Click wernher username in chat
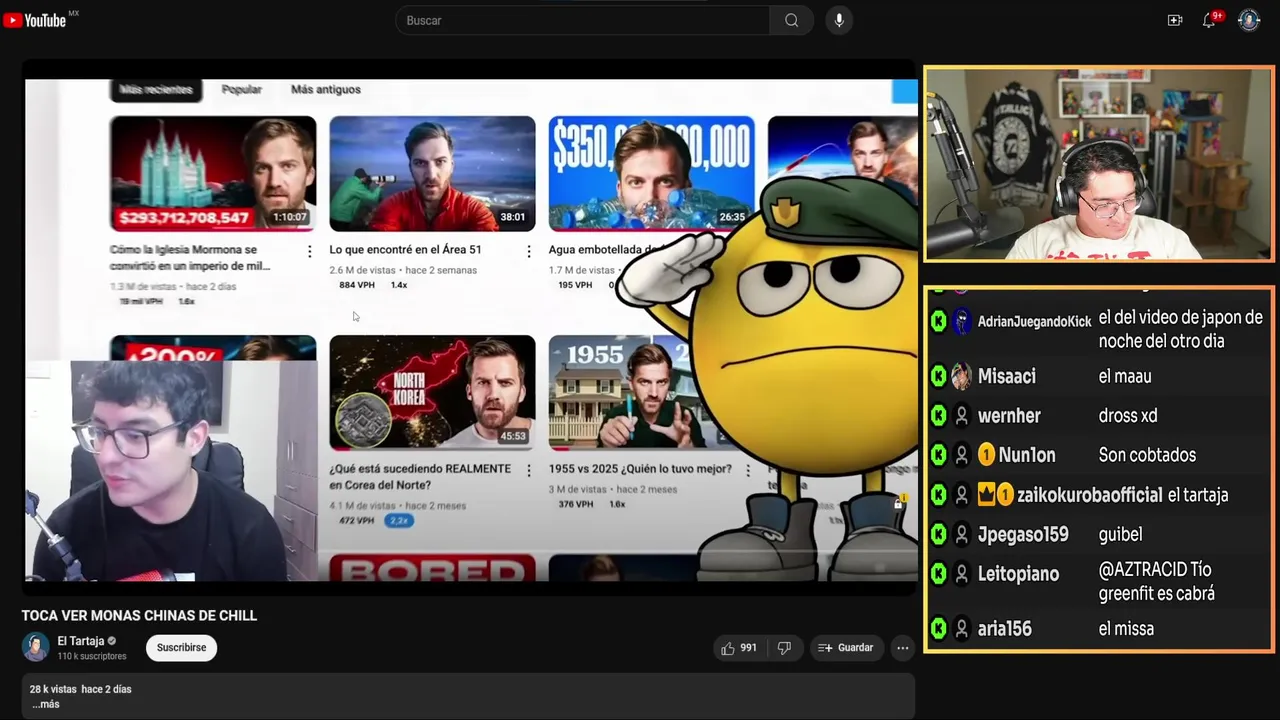Image resolution: width=1280 pixels, height=720 pixels. click(1009, 416)
